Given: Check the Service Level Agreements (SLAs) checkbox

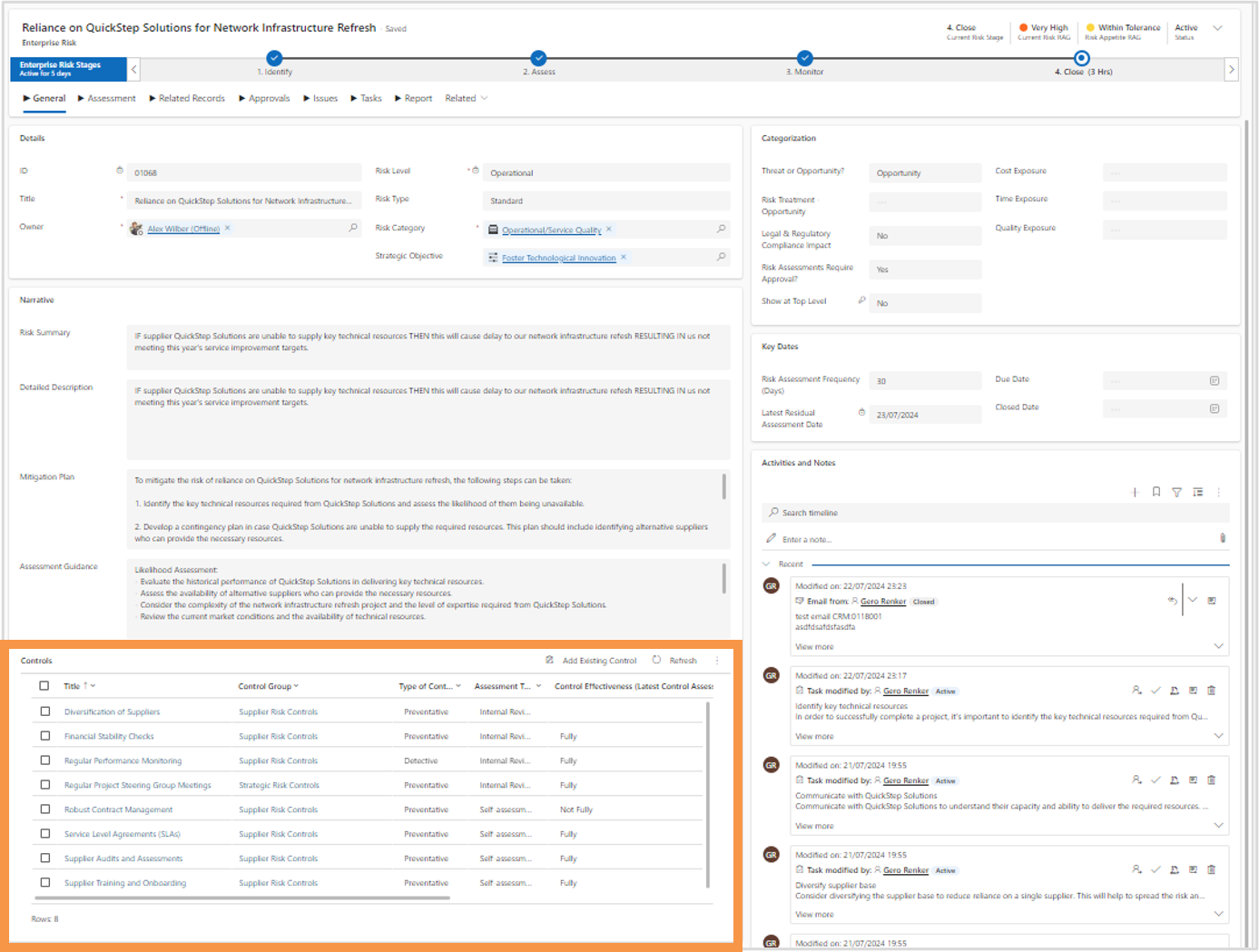Looking at the screenshot, I should [44, 834].
